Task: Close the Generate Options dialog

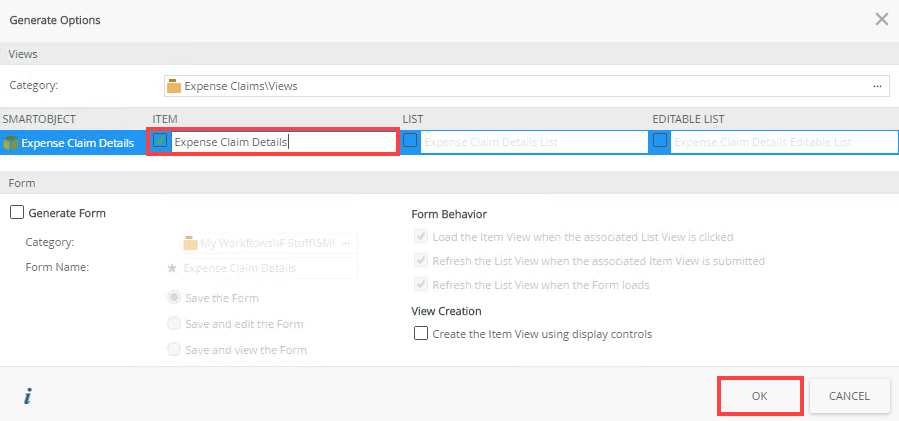Action: point(881,19)
